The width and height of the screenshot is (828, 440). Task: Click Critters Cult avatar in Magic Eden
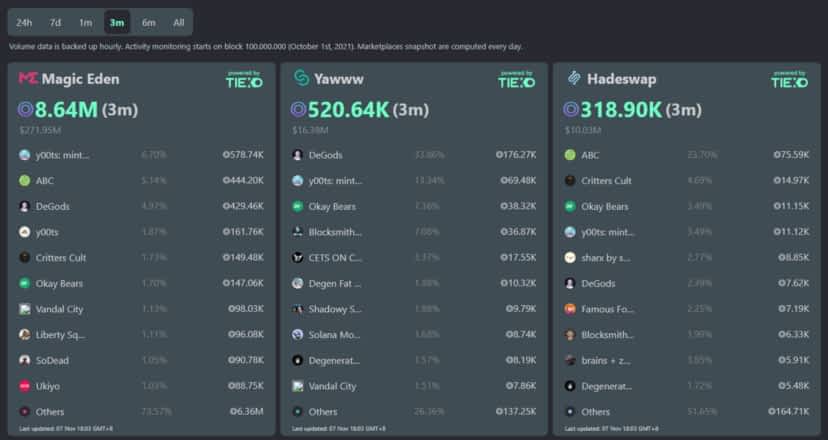[25, 257]
